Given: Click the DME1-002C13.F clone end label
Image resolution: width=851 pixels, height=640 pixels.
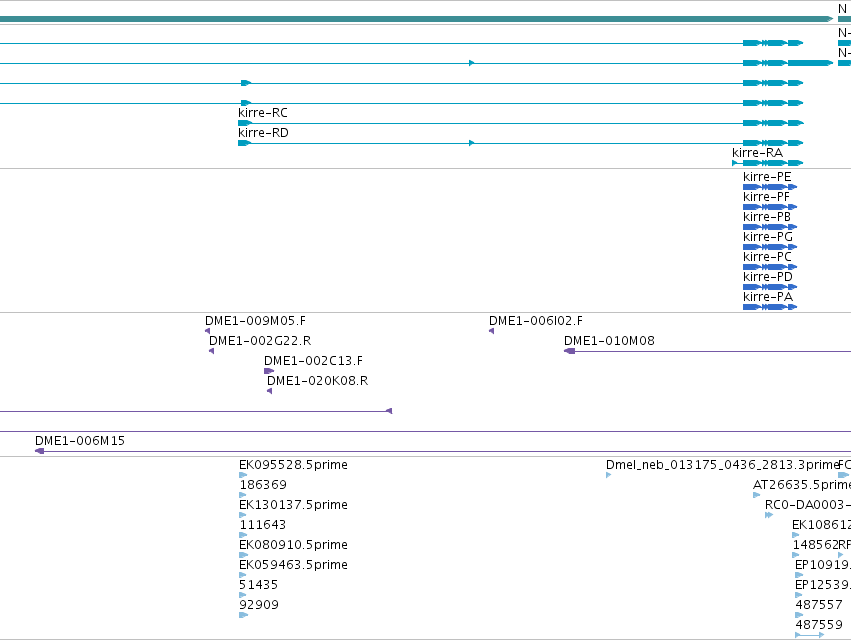Looking at the screenshot, I should (313, 361).
